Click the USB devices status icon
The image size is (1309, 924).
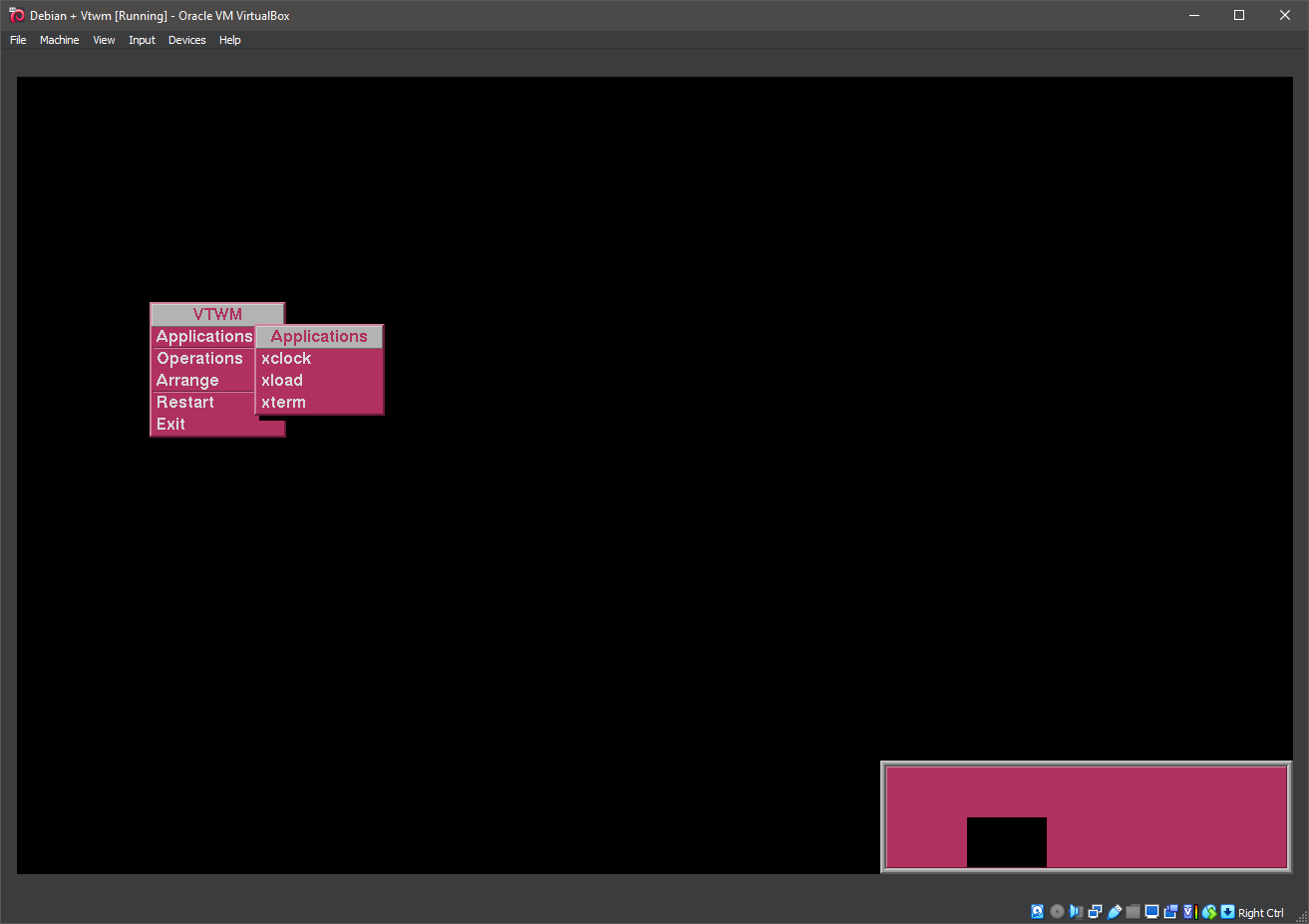click(x=1114, y=911)
